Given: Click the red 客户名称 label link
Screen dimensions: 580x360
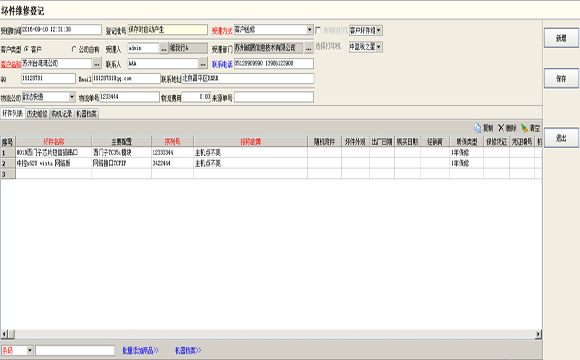Looking at the screenshot, I should (11, 64).
